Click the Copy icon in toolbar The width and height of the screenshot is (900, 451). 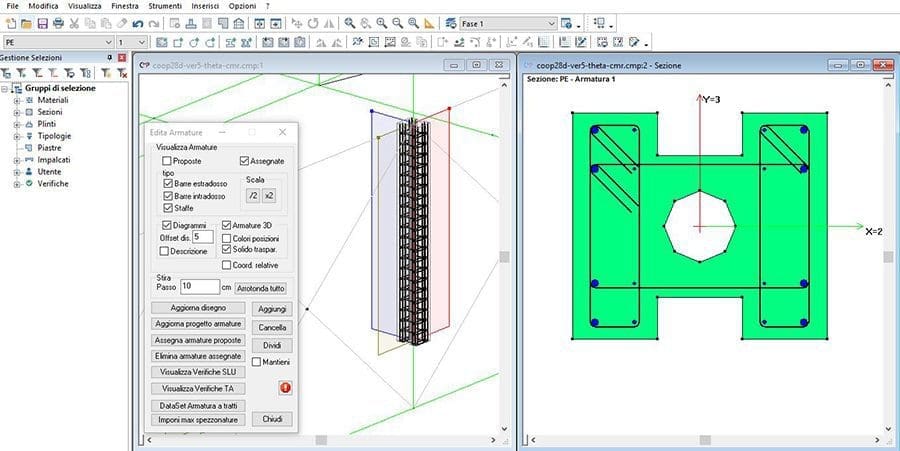coord(90,24)
